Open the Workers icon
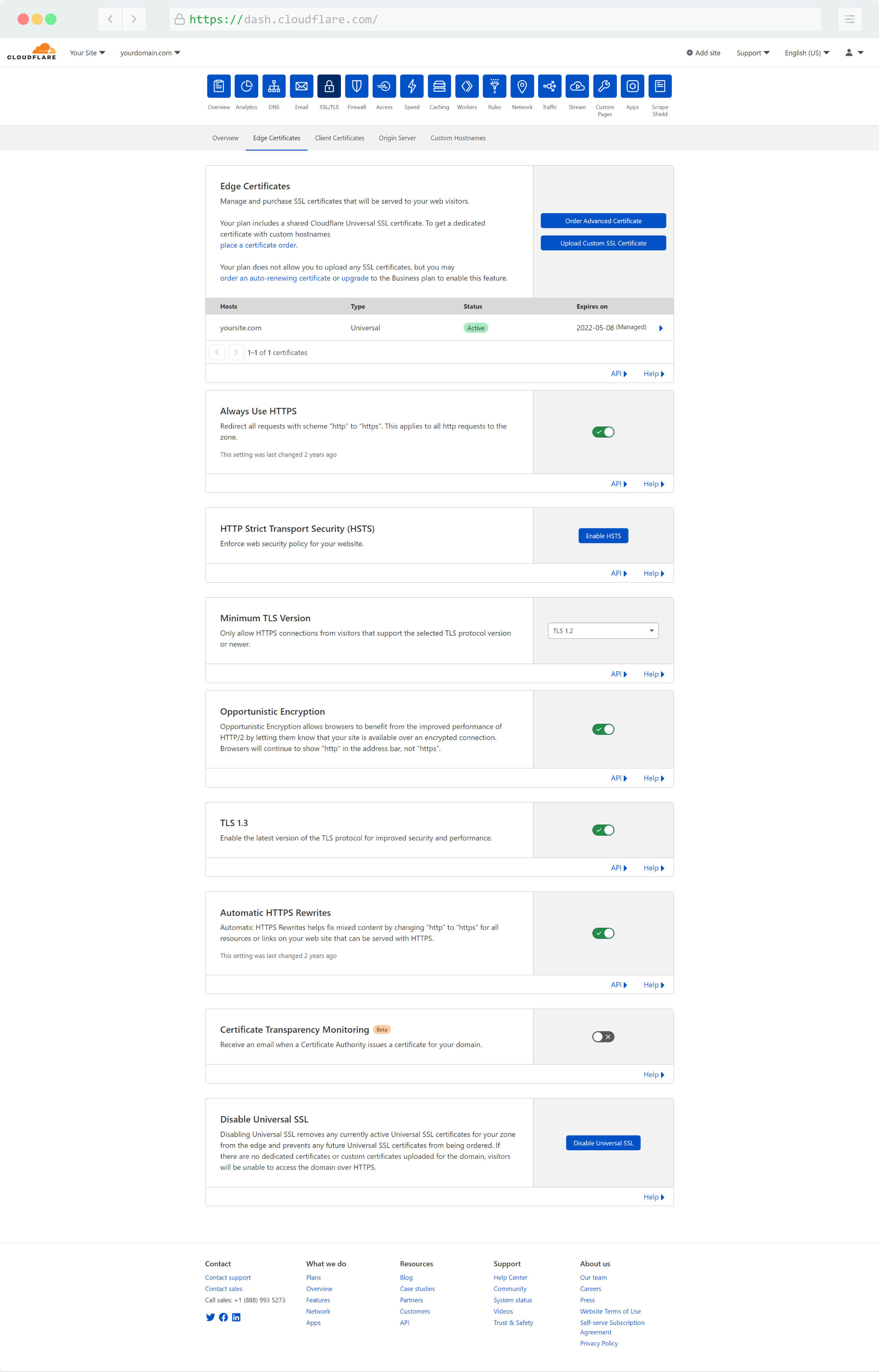 [x=467, y=86]
